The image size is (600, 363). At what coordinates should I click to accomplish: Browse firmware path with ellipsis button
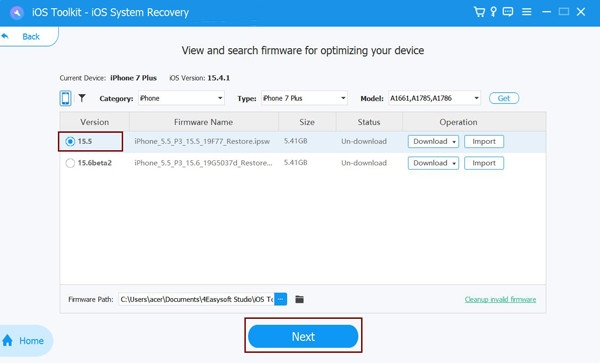click(x=280, y=299)
